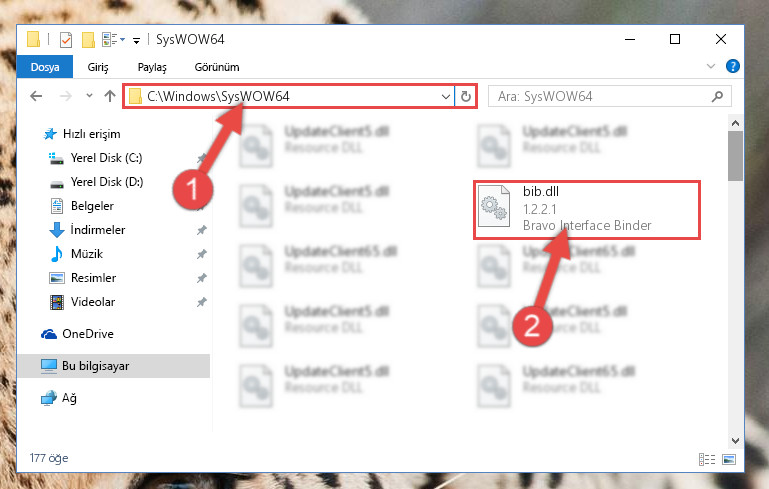The image size is (769, 489).
Task: Switch to large icons view in status bar
Action: (729, 460)
